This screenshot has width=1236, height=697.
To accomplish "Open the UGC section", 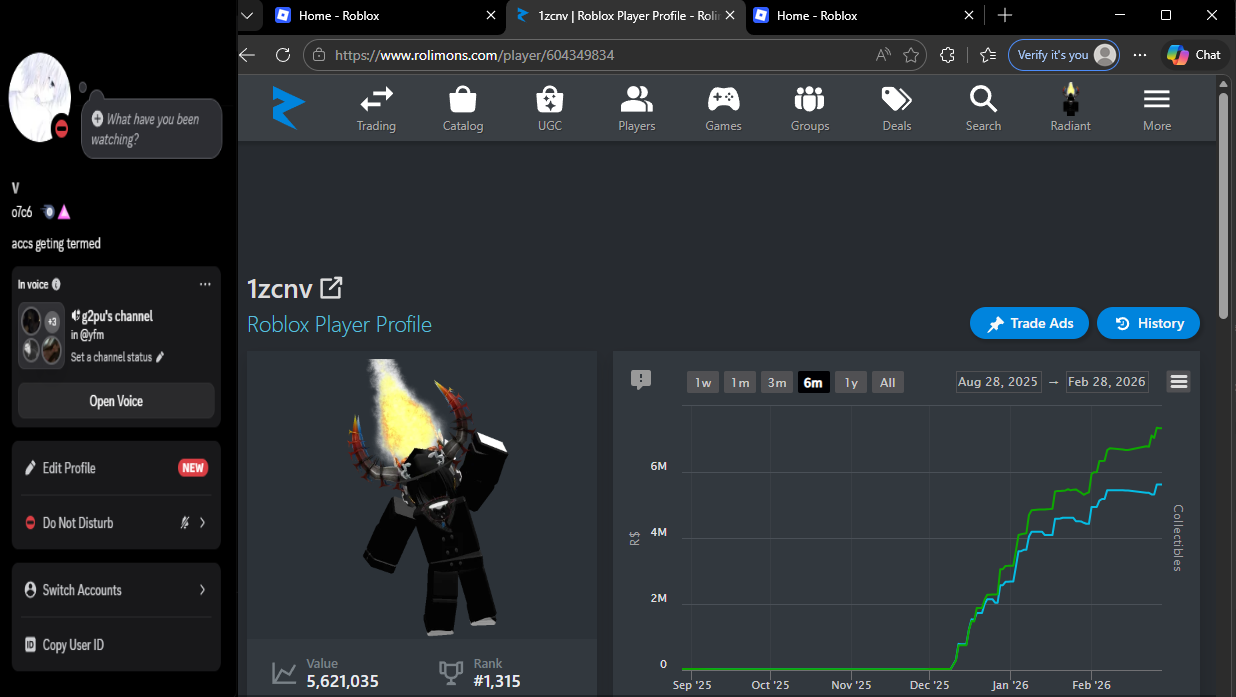I will tap(550, 108).
